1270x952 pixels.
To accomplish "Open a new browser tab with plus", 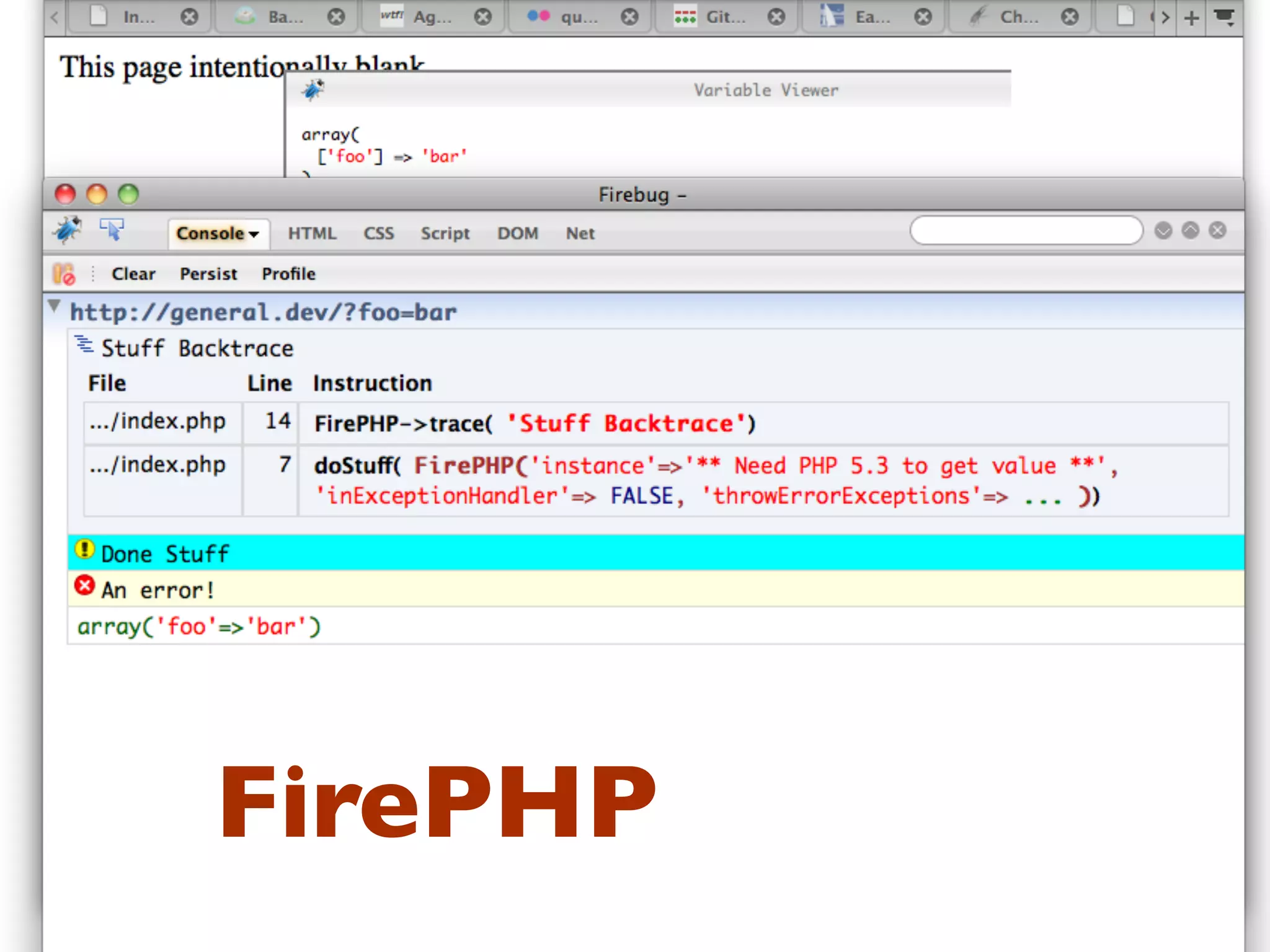I will click(x=1191, y=18).
